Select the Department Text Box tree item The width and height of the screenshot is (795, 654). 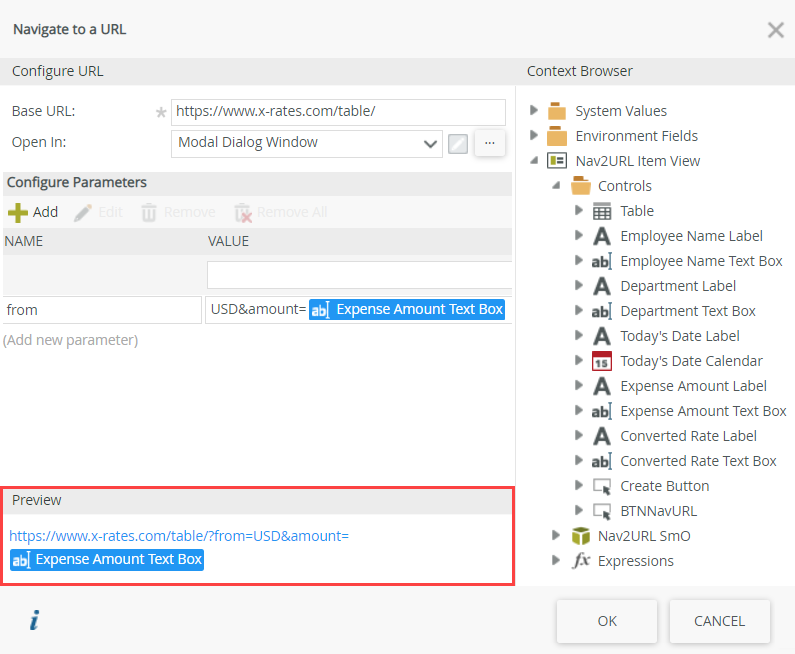(687, 311)
